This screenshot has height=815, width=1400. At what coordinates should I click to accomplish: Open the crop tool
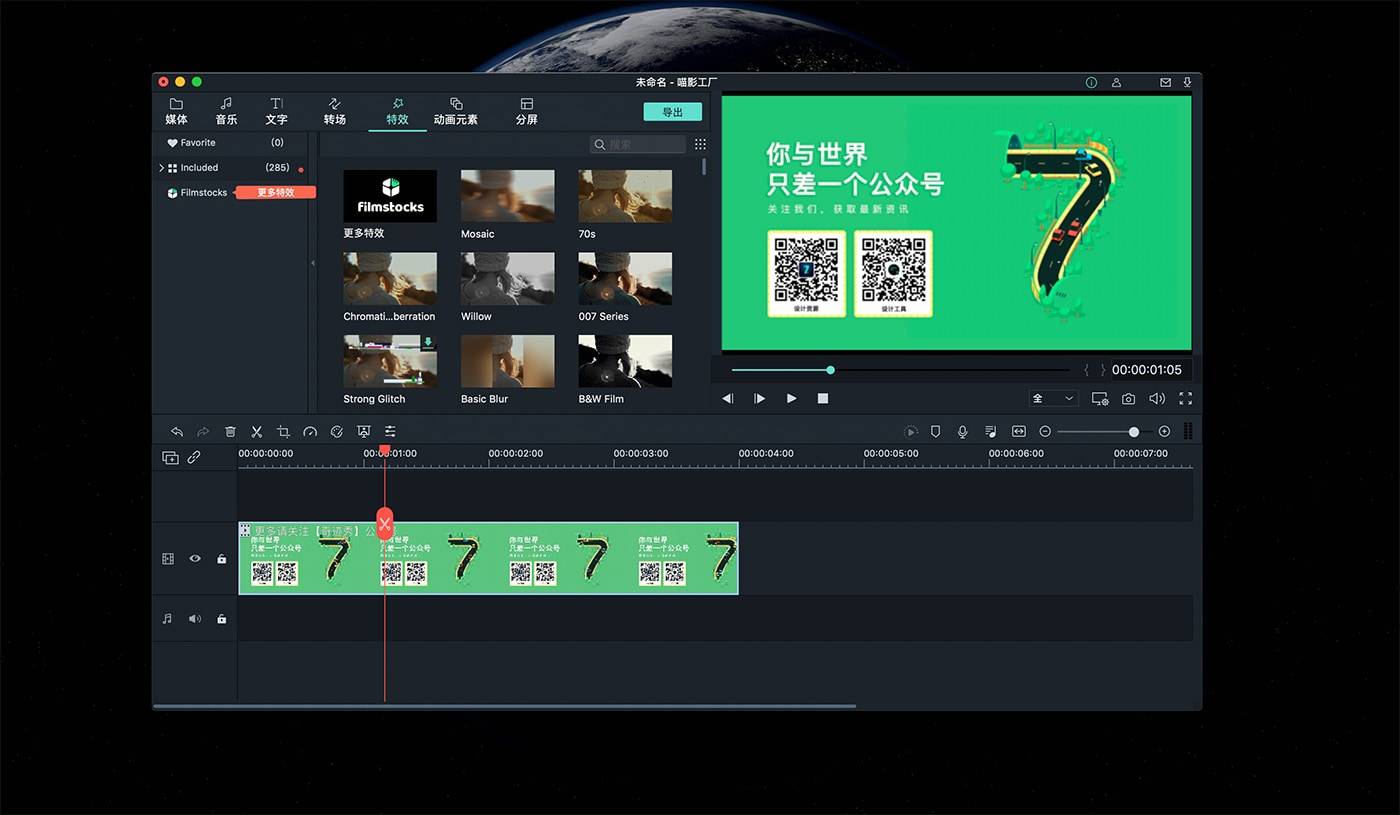(283, 432)
